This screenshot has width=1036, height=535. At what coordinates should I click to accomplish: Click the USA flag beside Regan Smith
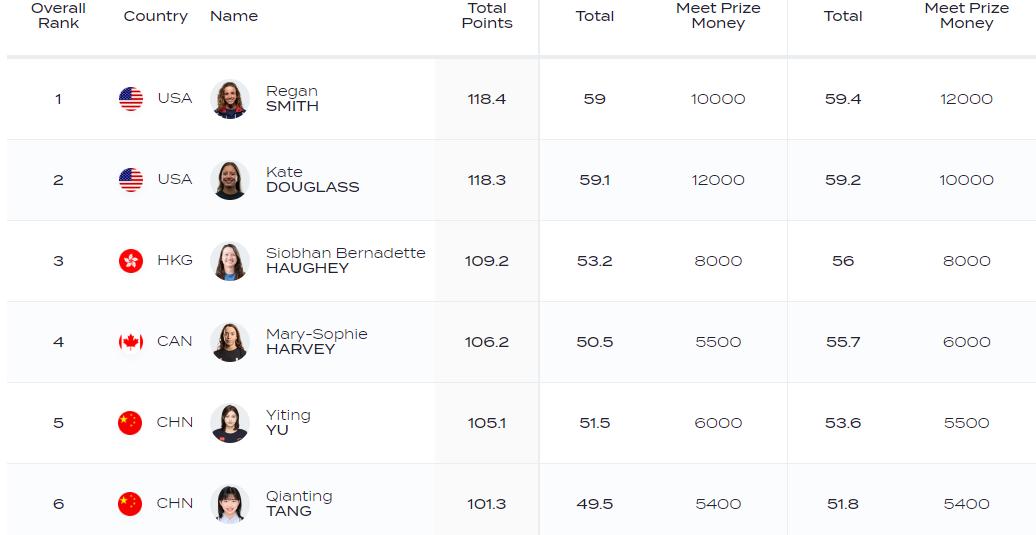[x=131, y=99]
